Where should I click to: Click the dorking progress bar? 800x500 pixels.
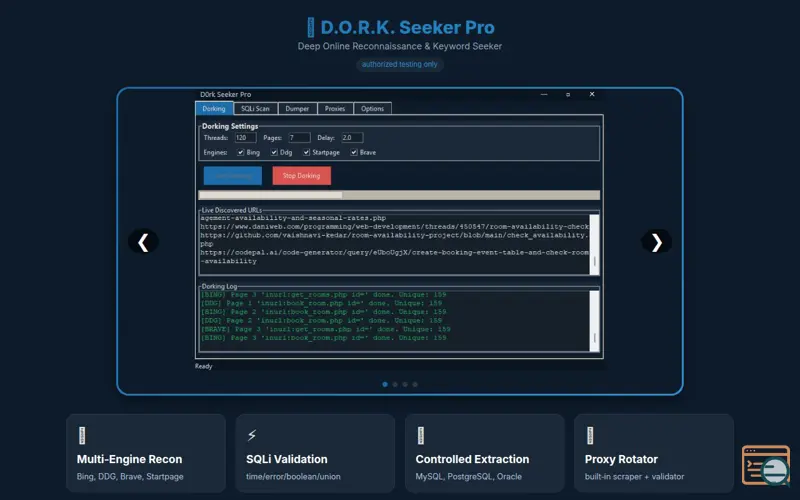(399, 195)
